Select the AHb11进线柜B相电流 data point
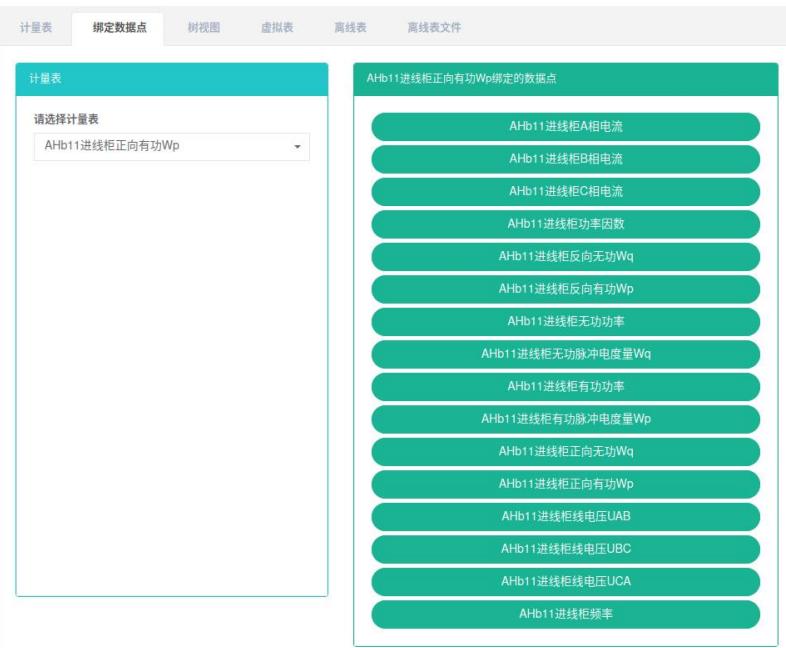786x648 pixels. pos(565,159)
